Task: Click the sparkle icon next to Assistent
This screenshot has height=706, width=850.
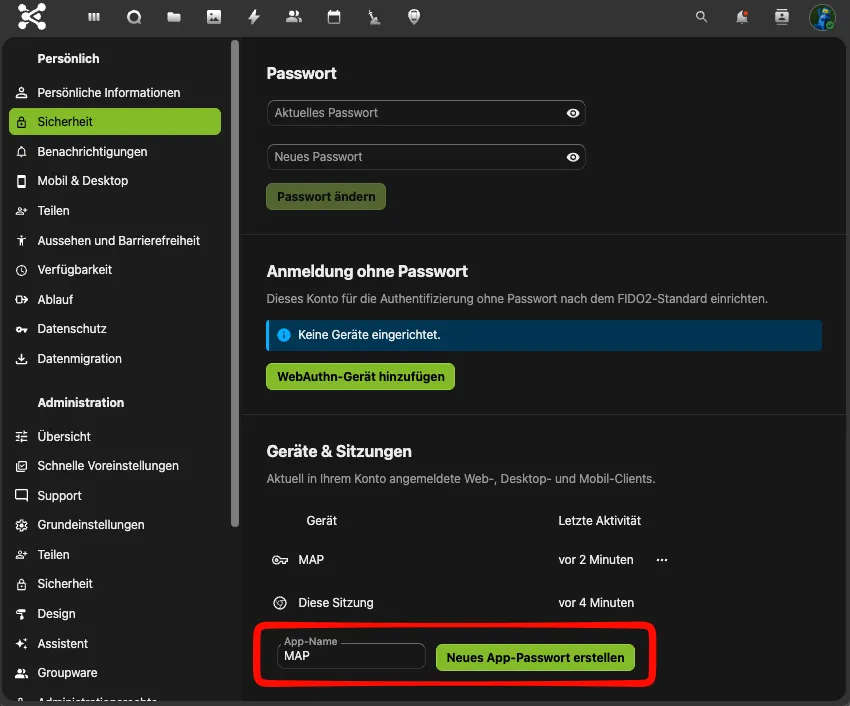Action: point(22,644)
